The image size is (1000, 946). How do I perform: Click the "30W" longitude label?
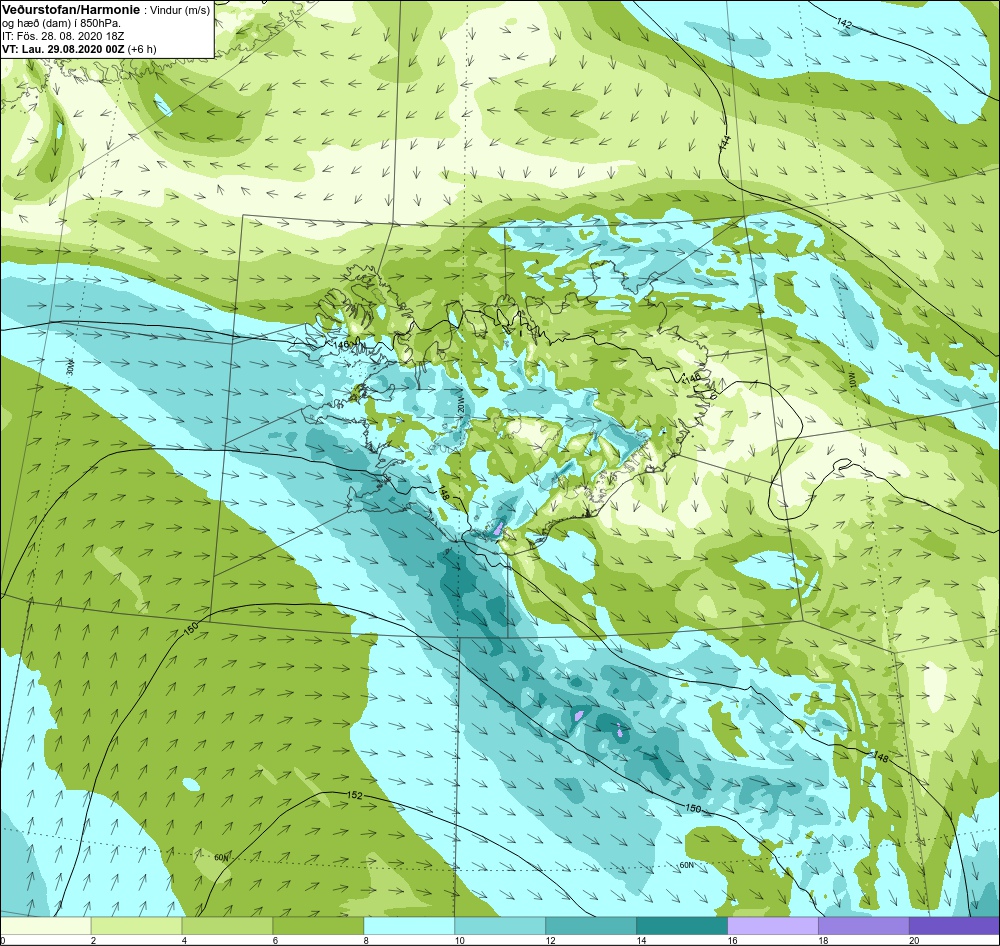tap(70, 367)
